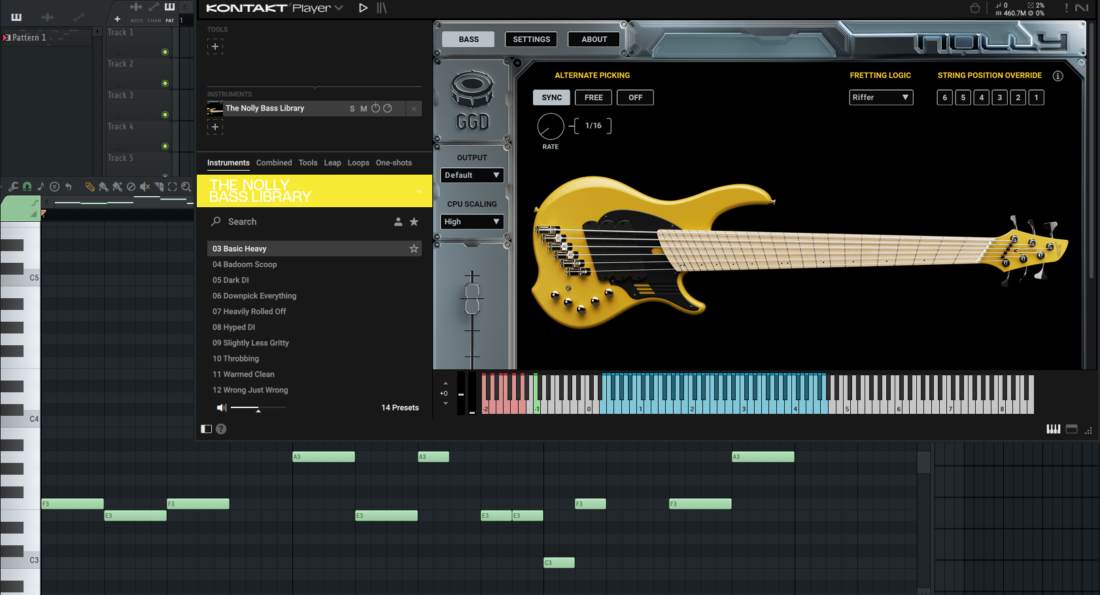Select the piano roll mute tool

coord(145,187)
